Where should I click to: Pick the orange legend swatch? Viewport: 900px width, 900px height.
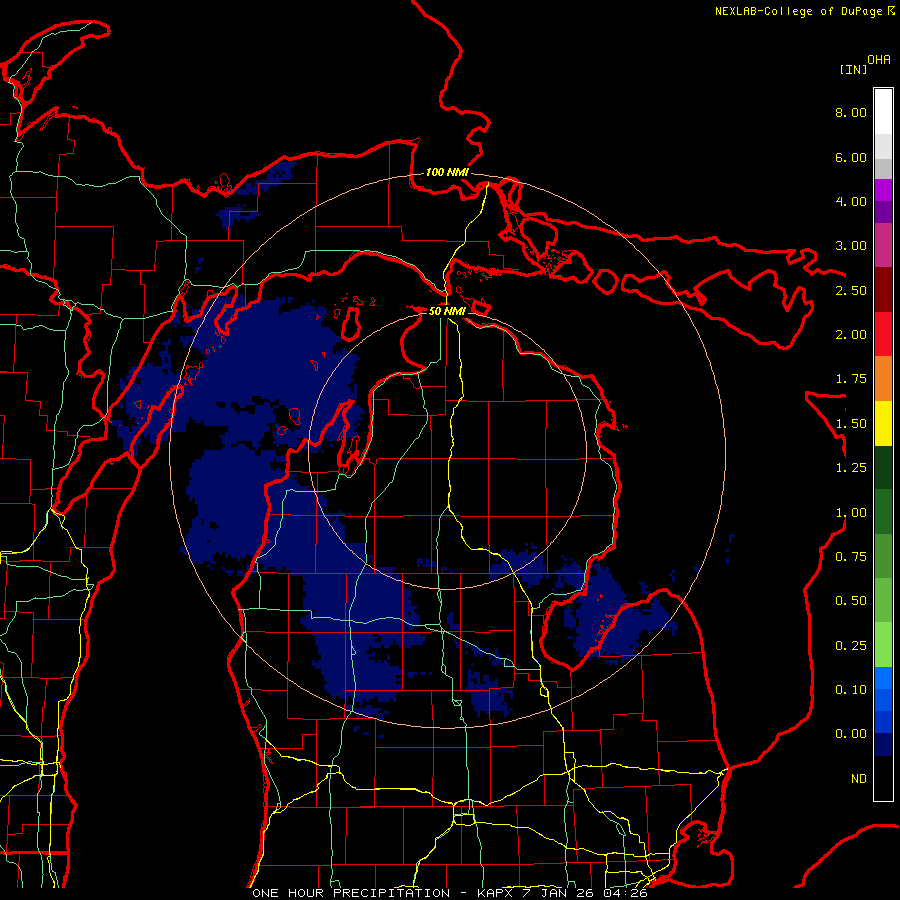(x=883, y=378)
